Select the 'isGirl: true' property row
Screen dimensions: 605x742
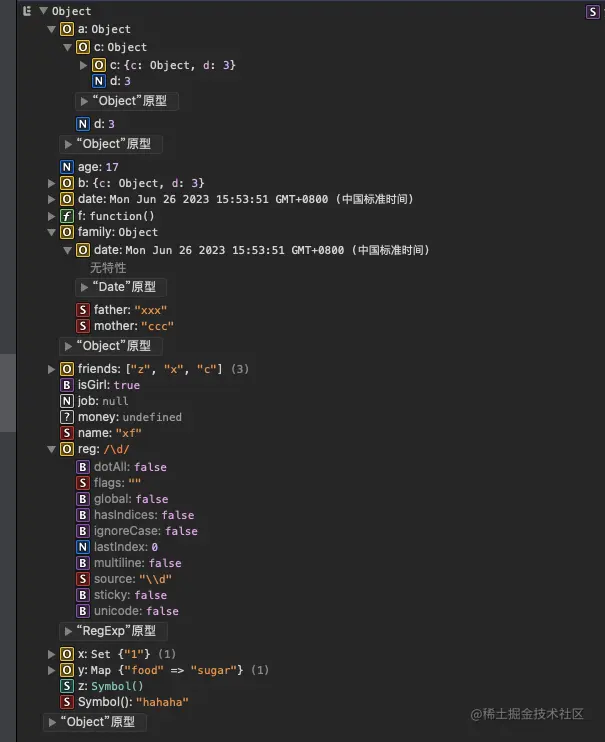click(100, 385)
